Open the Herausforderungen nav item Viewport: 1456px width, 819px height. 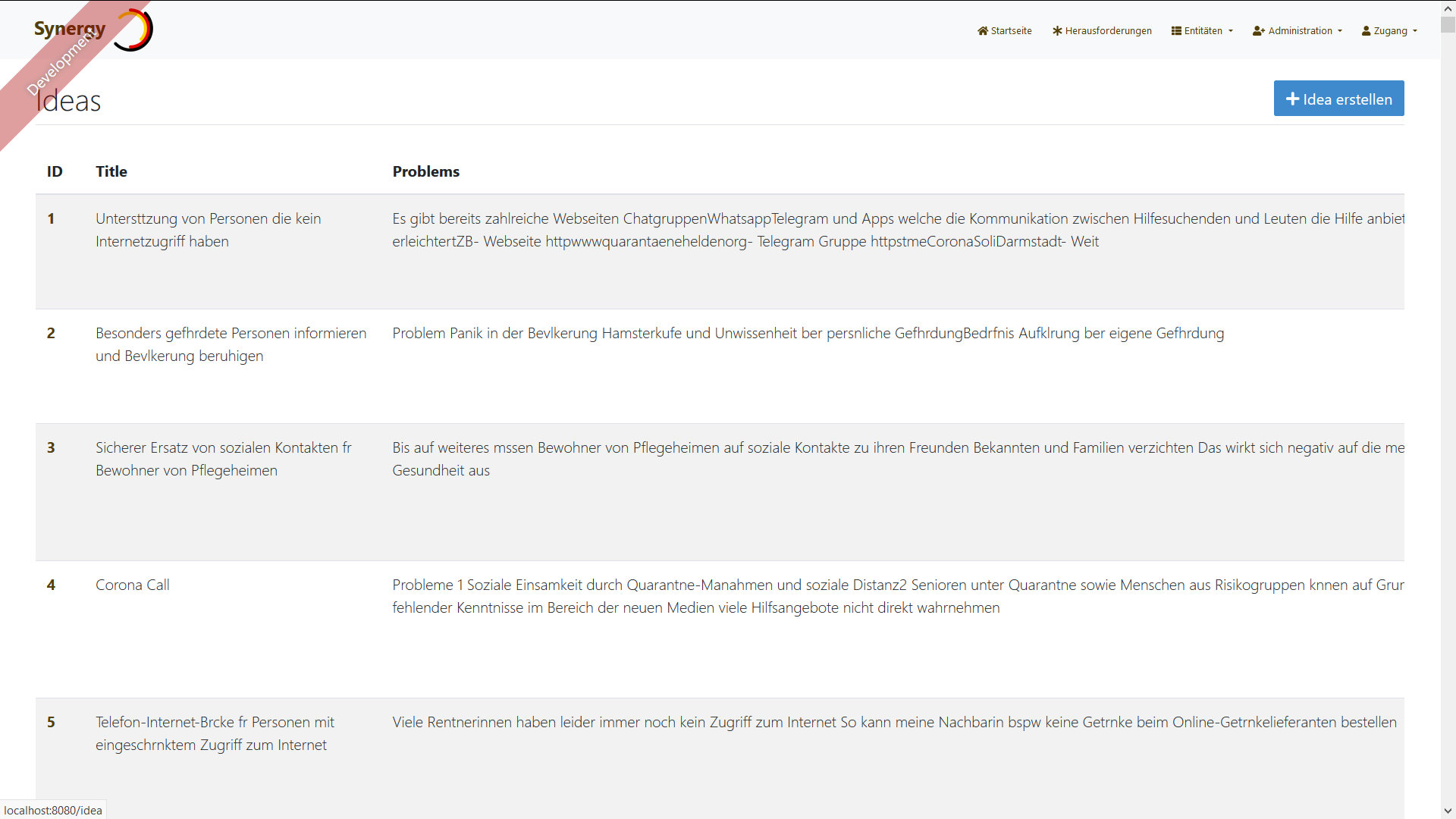click(1108, 31)
